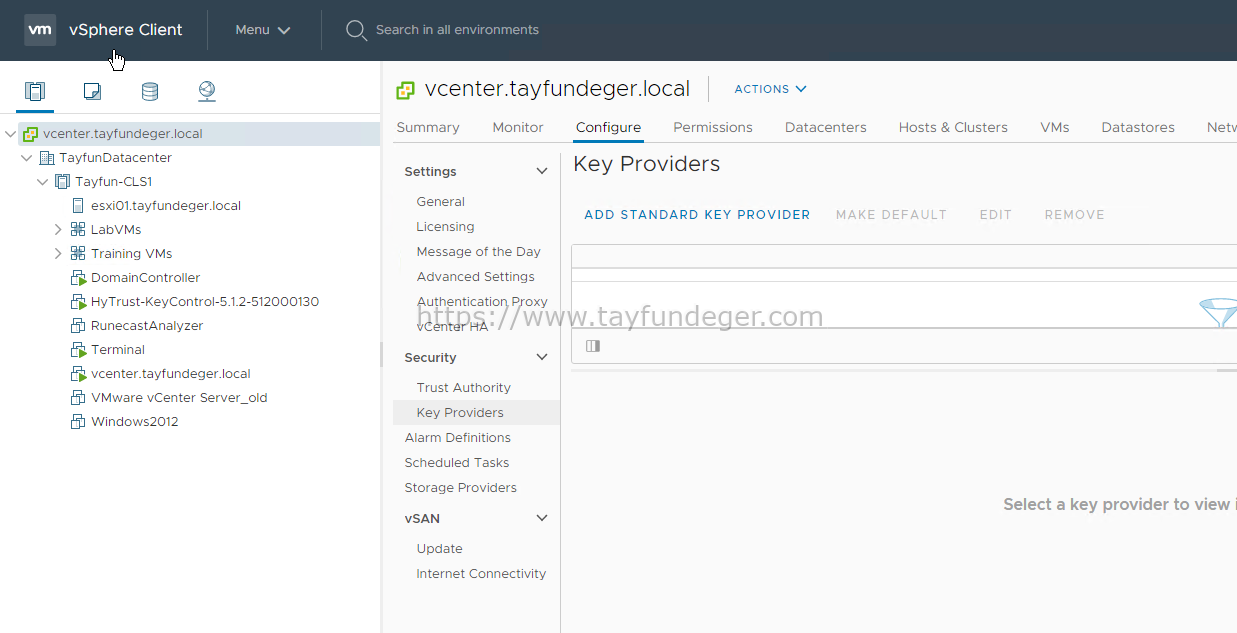1237x633 pixels.
Task: Click the DomainController VM icon
Action: click(78, 278)
